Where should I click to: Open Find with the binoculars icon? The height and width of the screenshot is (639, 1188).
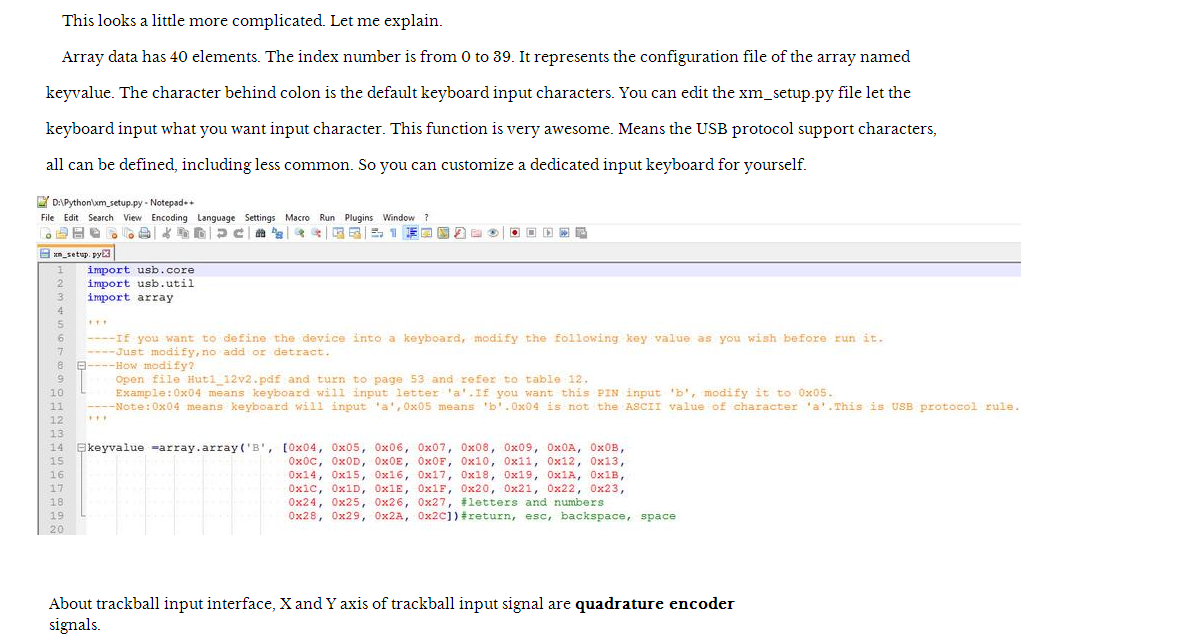(x=262, y=233)
